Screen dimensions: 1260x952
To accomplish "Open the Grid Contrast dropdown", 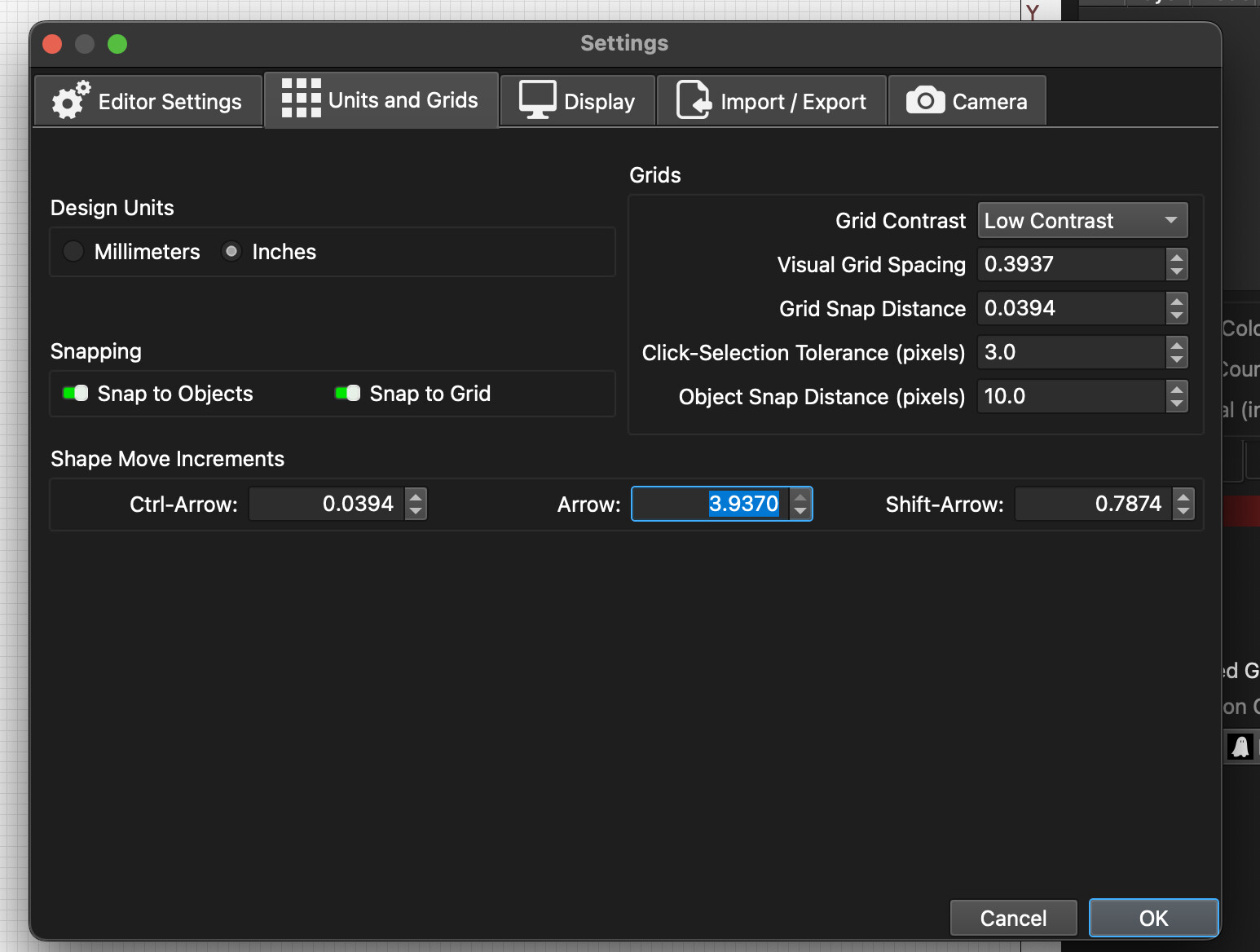I will (x=1082, y=221).
